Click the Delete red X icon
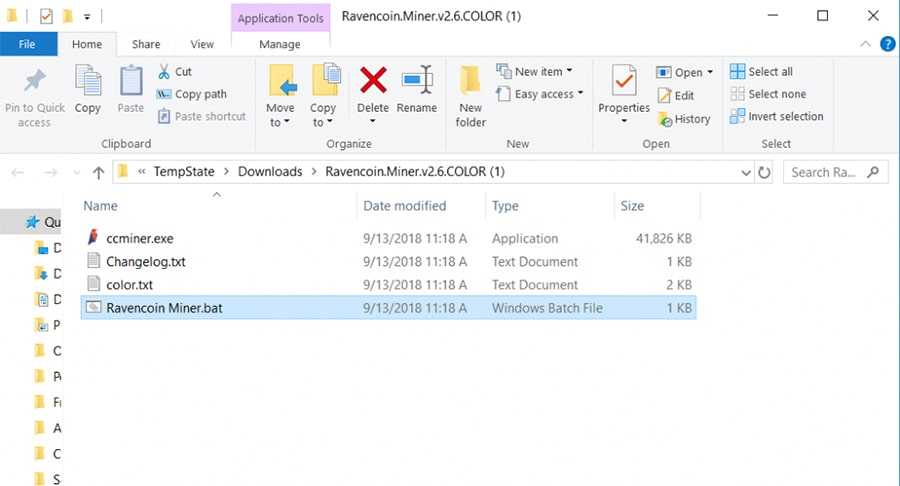 pos(373,81)
